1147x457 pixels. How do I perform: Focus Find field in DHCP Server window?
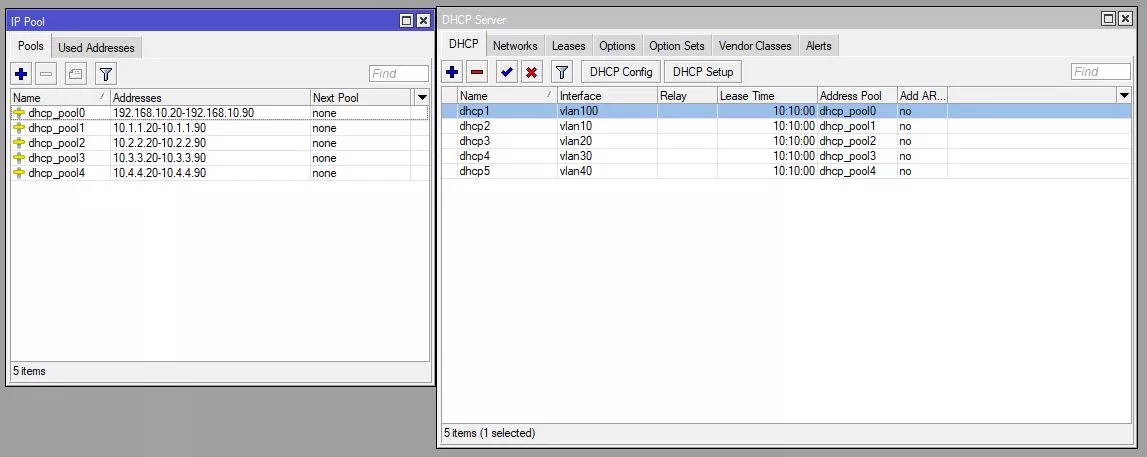pos(1101,71)
